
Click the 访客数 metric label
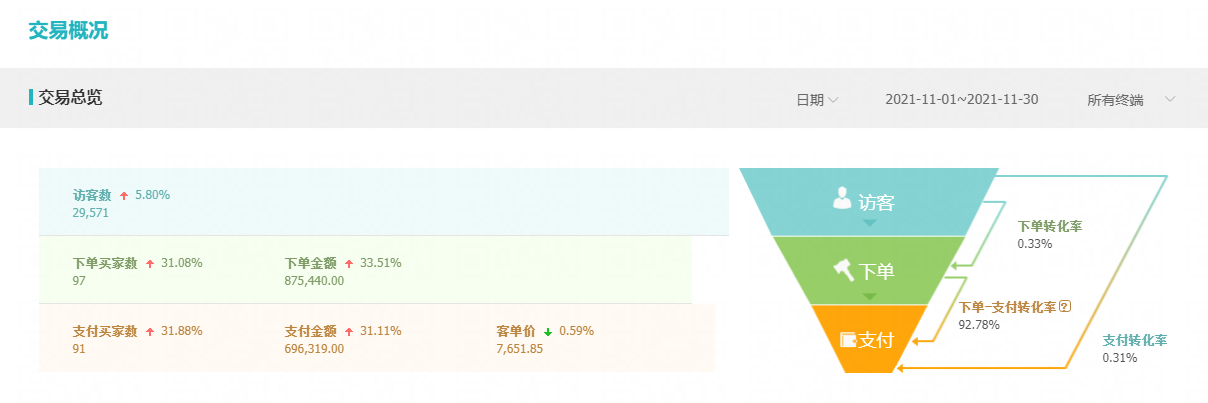[92, 196]
